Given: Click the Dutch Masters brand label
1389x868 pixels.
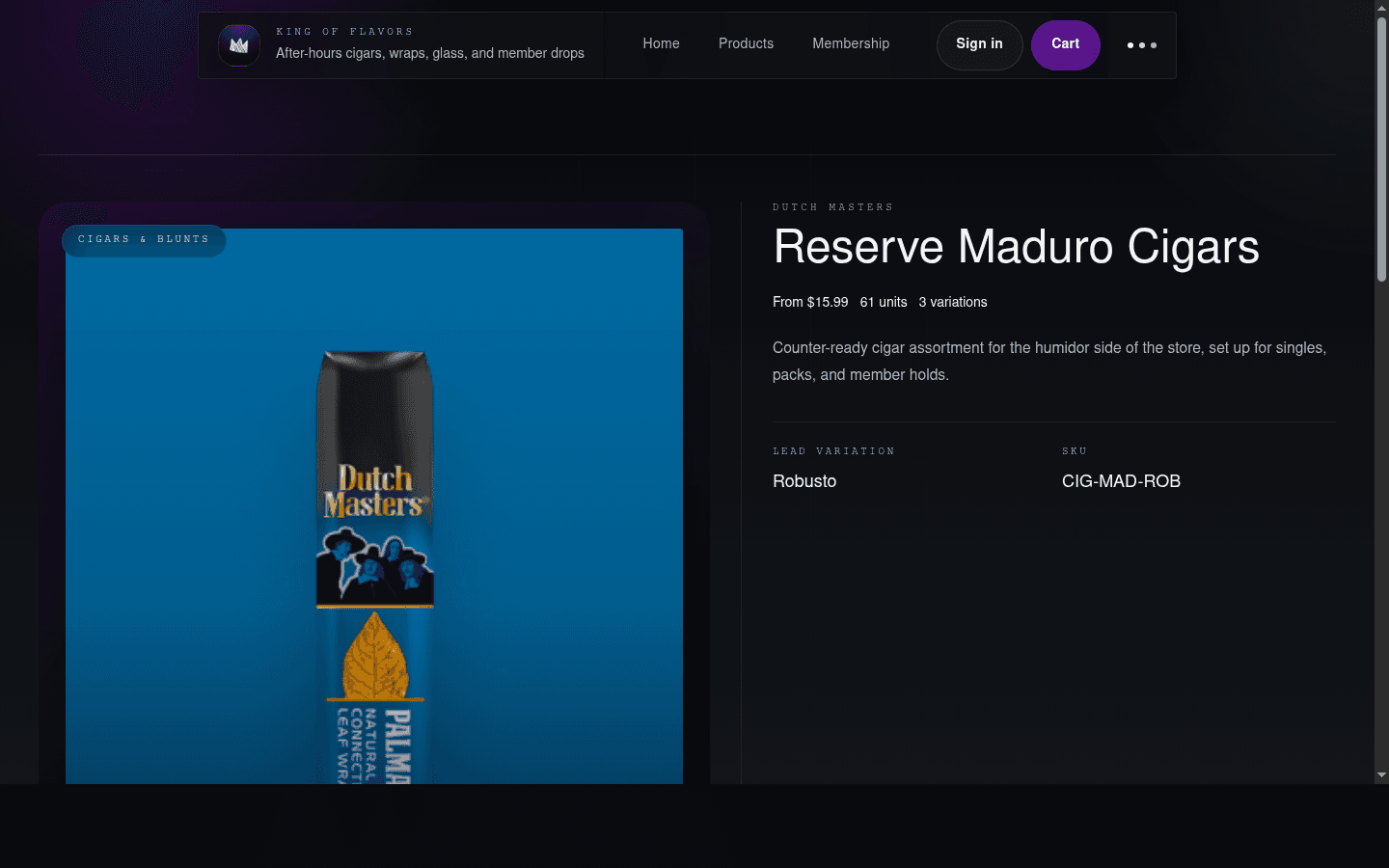Looking at the screenshot, I should coord(832,207).
